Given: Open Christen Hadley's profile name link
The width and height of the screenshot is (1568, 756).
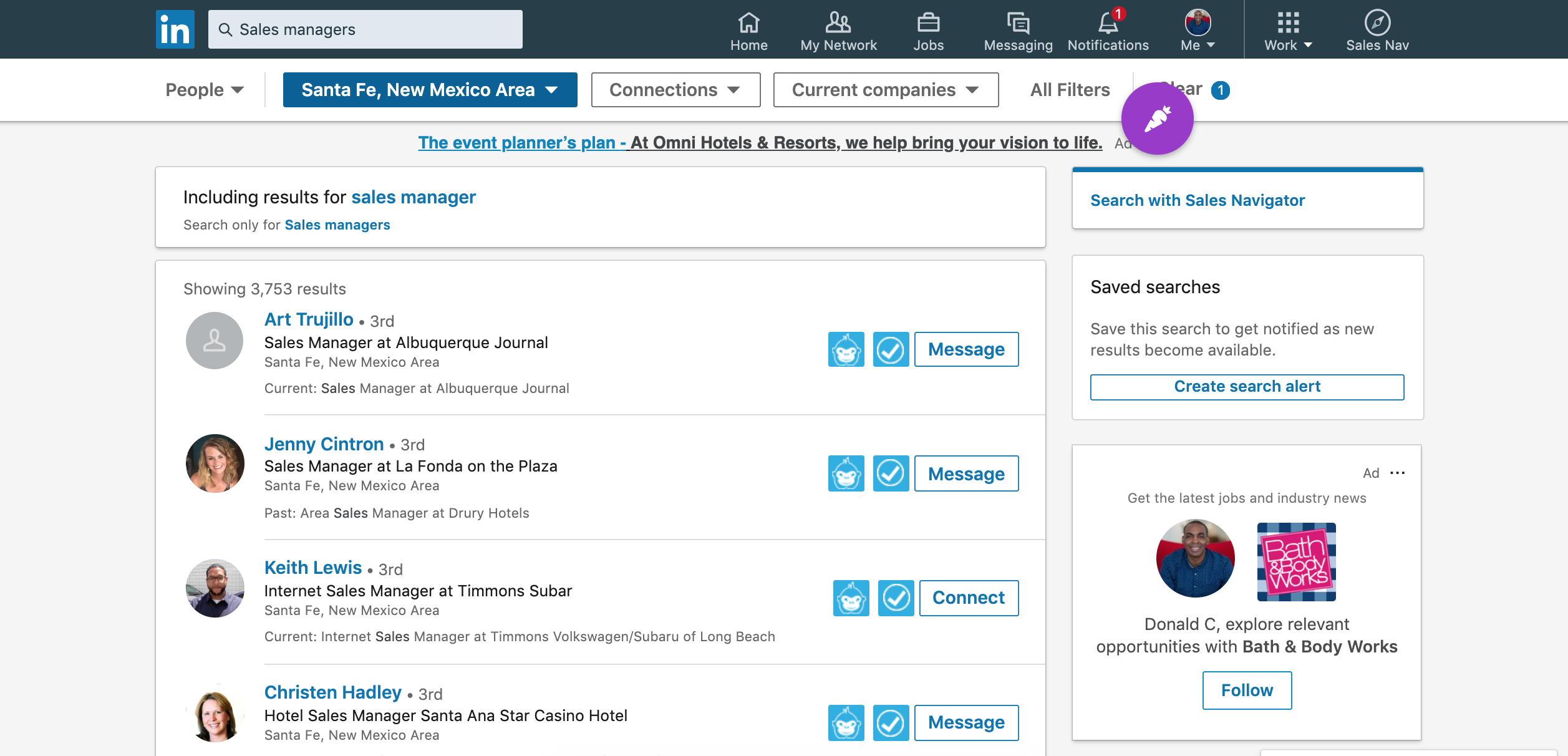Looking at the screenshot, I should pyautogui.click(x=332, y=692).
